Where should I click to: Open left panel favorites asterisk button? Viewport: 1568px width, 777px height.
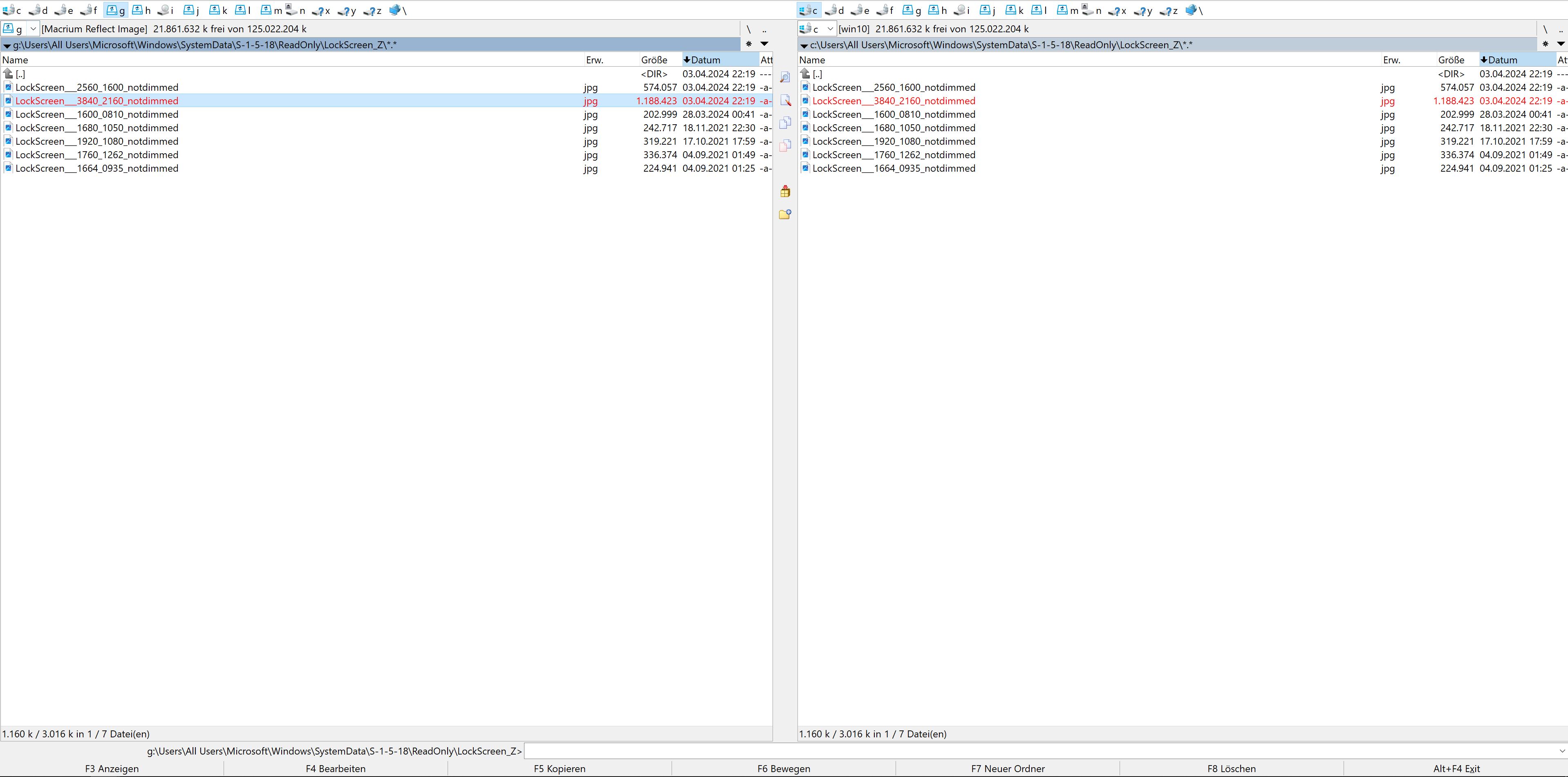point(749,44)
